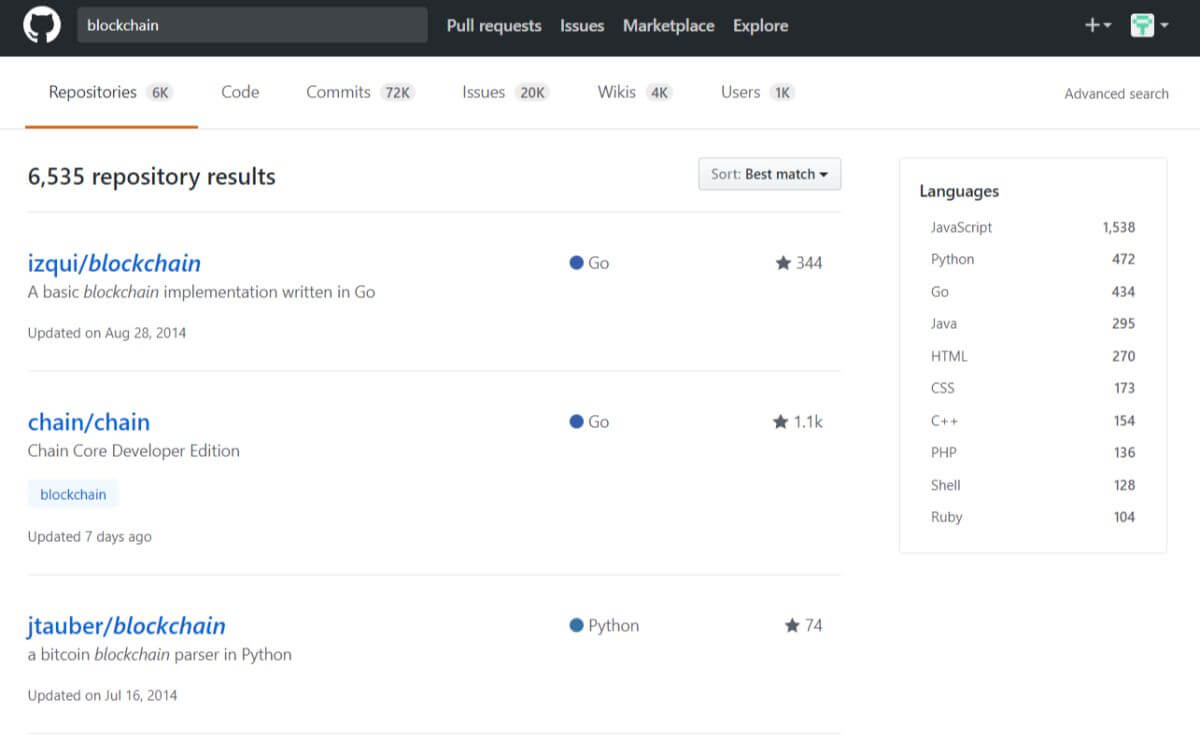
Task: Click the star icon for izqui/blockchain
Action: click(783, 263)
